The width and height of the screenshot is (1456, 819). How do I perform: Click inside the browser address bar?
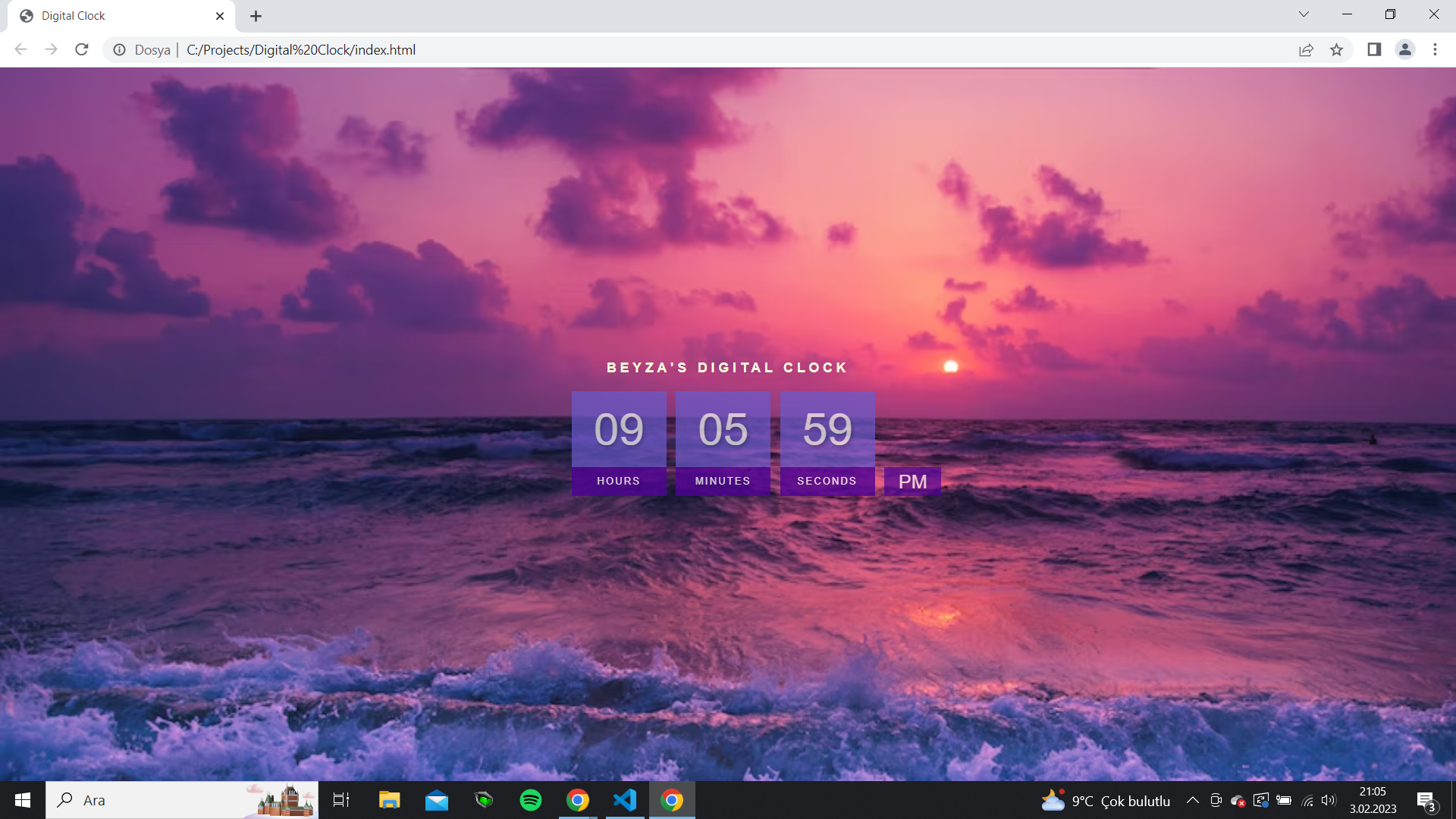(x=531, y=50)
